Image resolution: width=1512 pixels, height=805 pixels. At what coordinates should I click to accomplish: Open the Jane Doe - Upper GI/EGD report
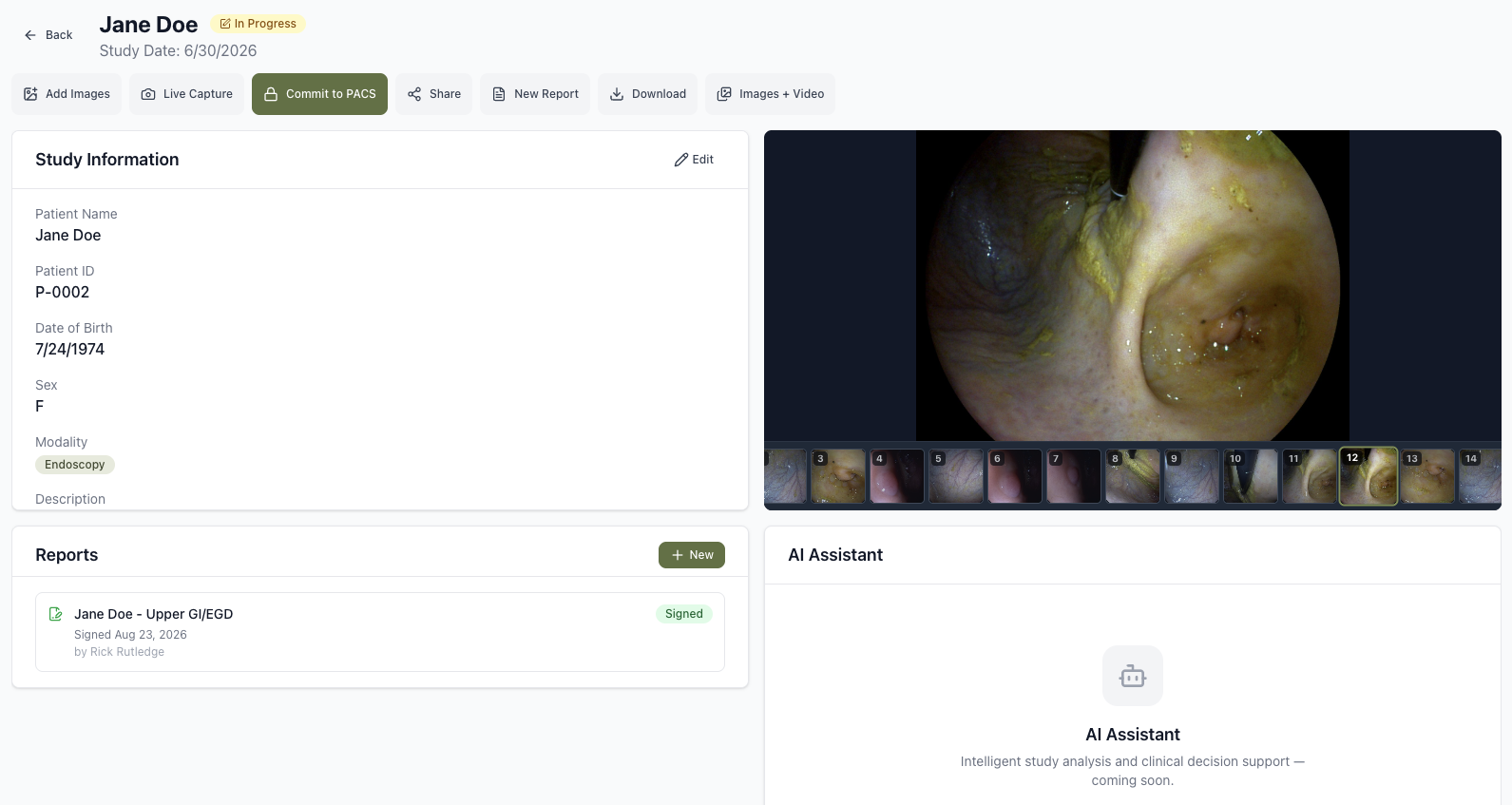[x=380, y=632]
